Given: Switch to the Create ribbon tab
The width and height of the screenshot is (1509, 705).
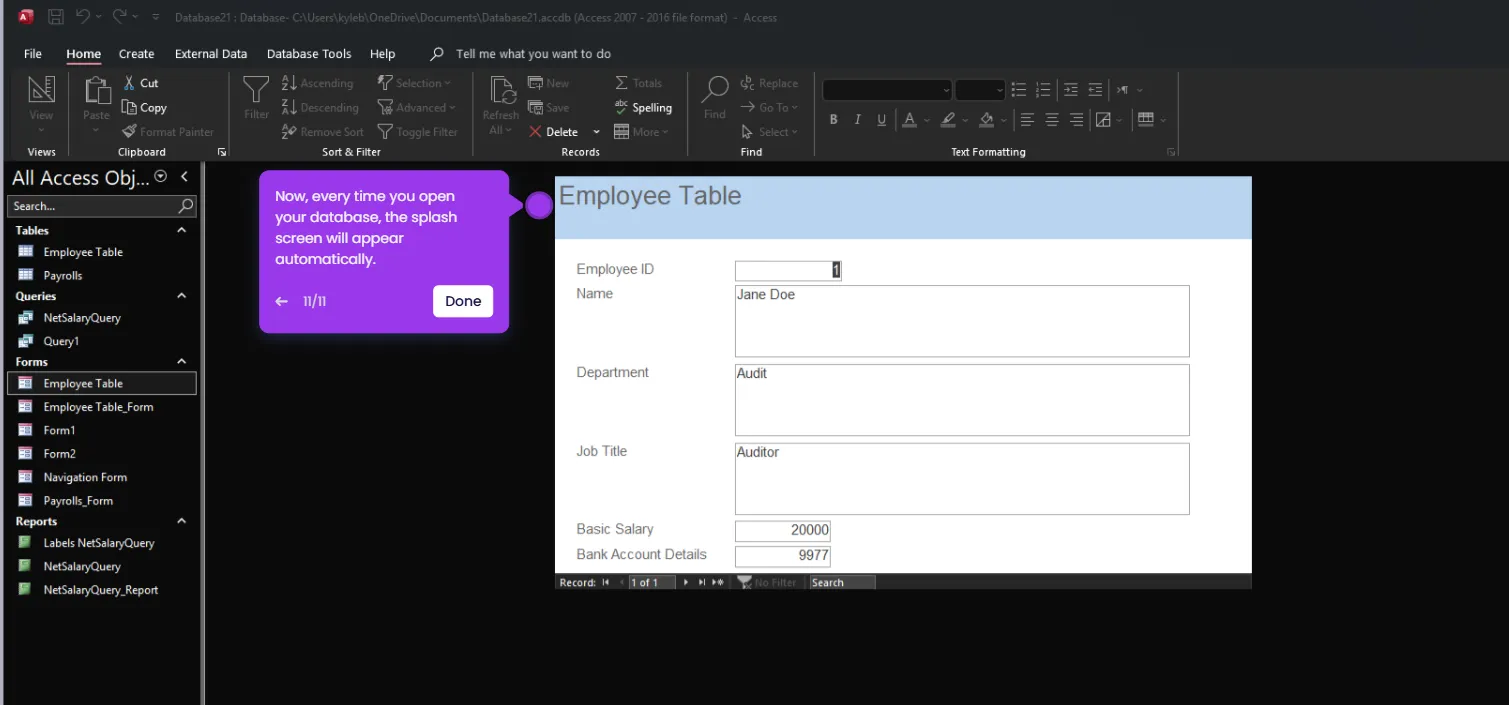Looking at the screenshot, I should (136, 53).
